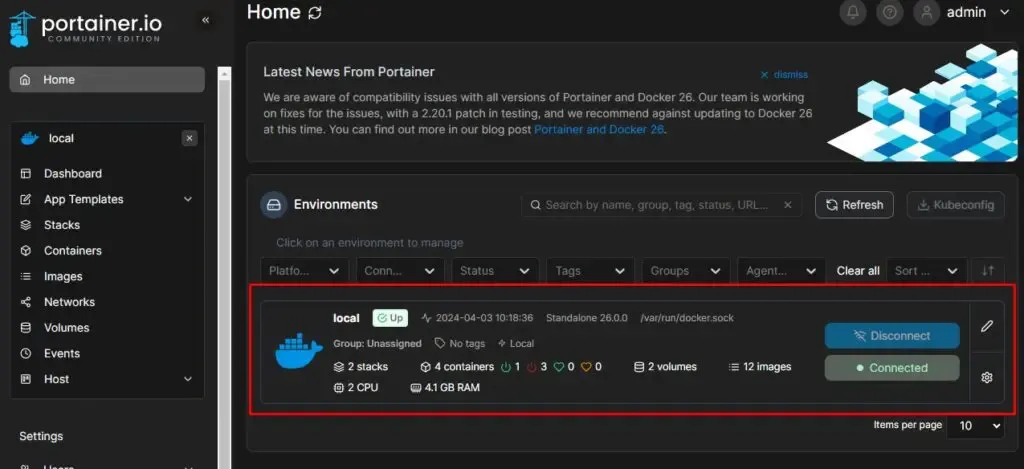Open the Connection type filter dropdown
This screenshot has height=469, width=1024.
point(400,270)
